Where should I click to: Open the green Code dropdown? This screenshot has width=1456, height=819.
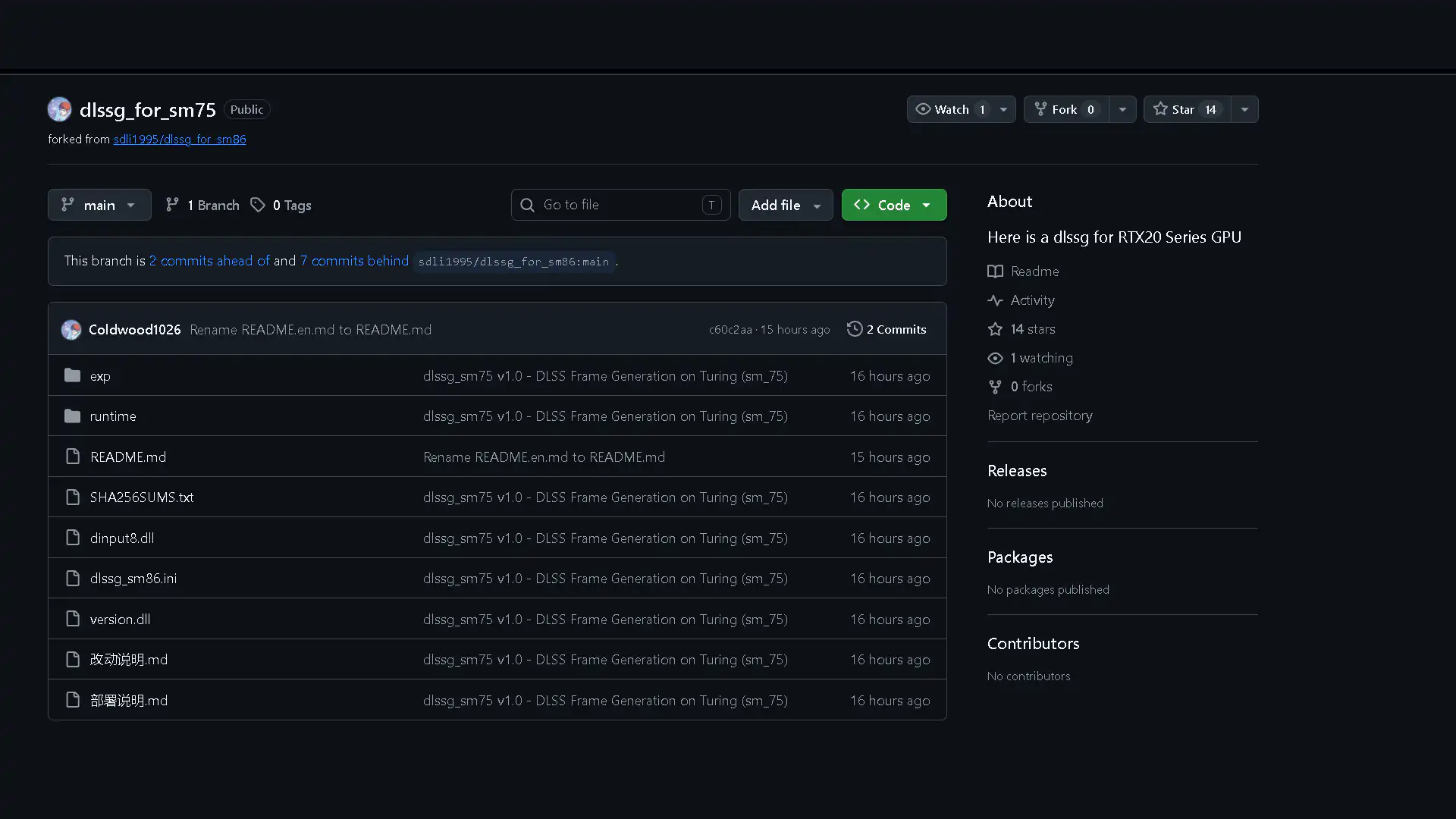[894, 205]
